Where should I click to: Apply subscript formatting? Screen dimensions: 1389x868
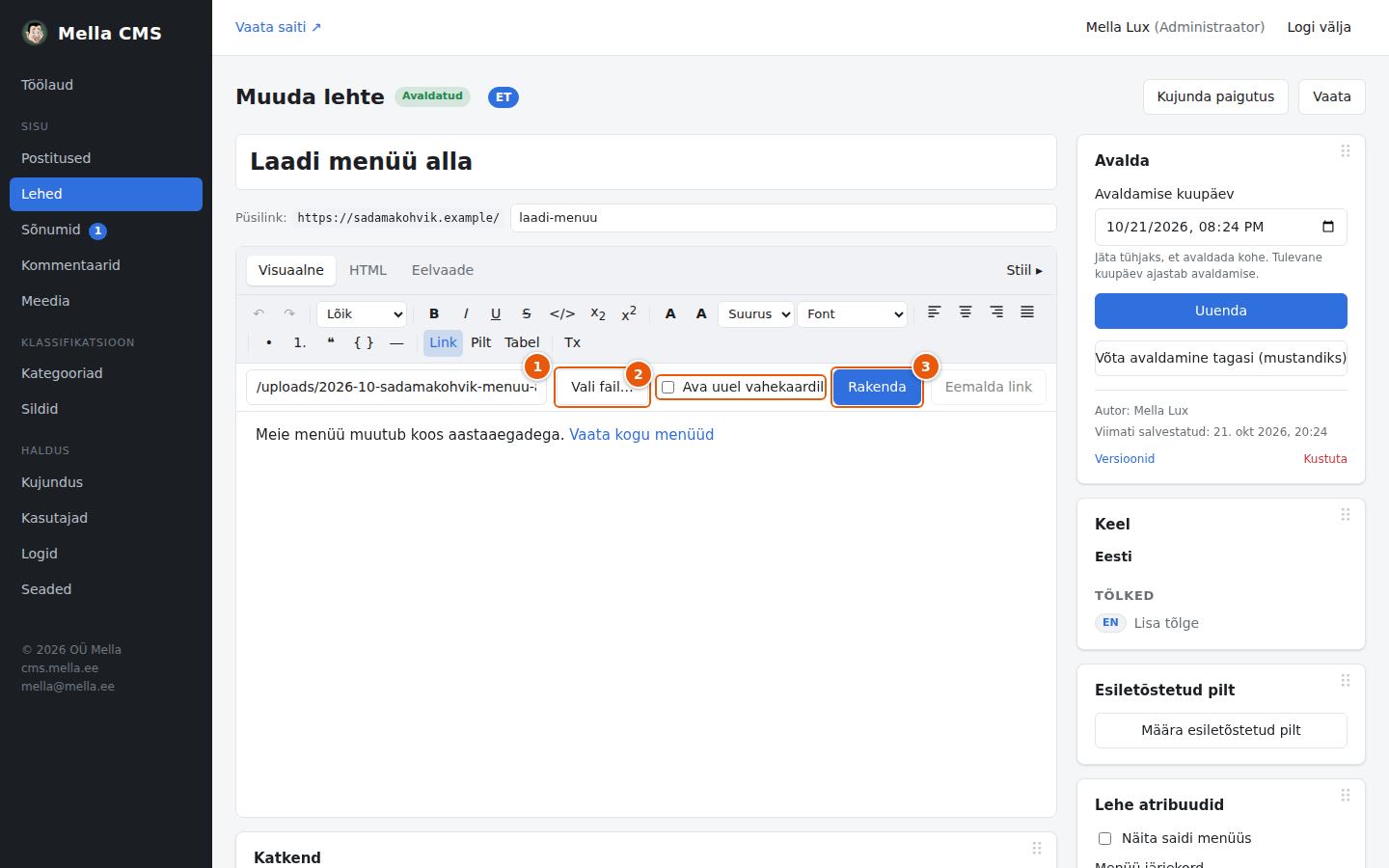(x=598, y=314)
